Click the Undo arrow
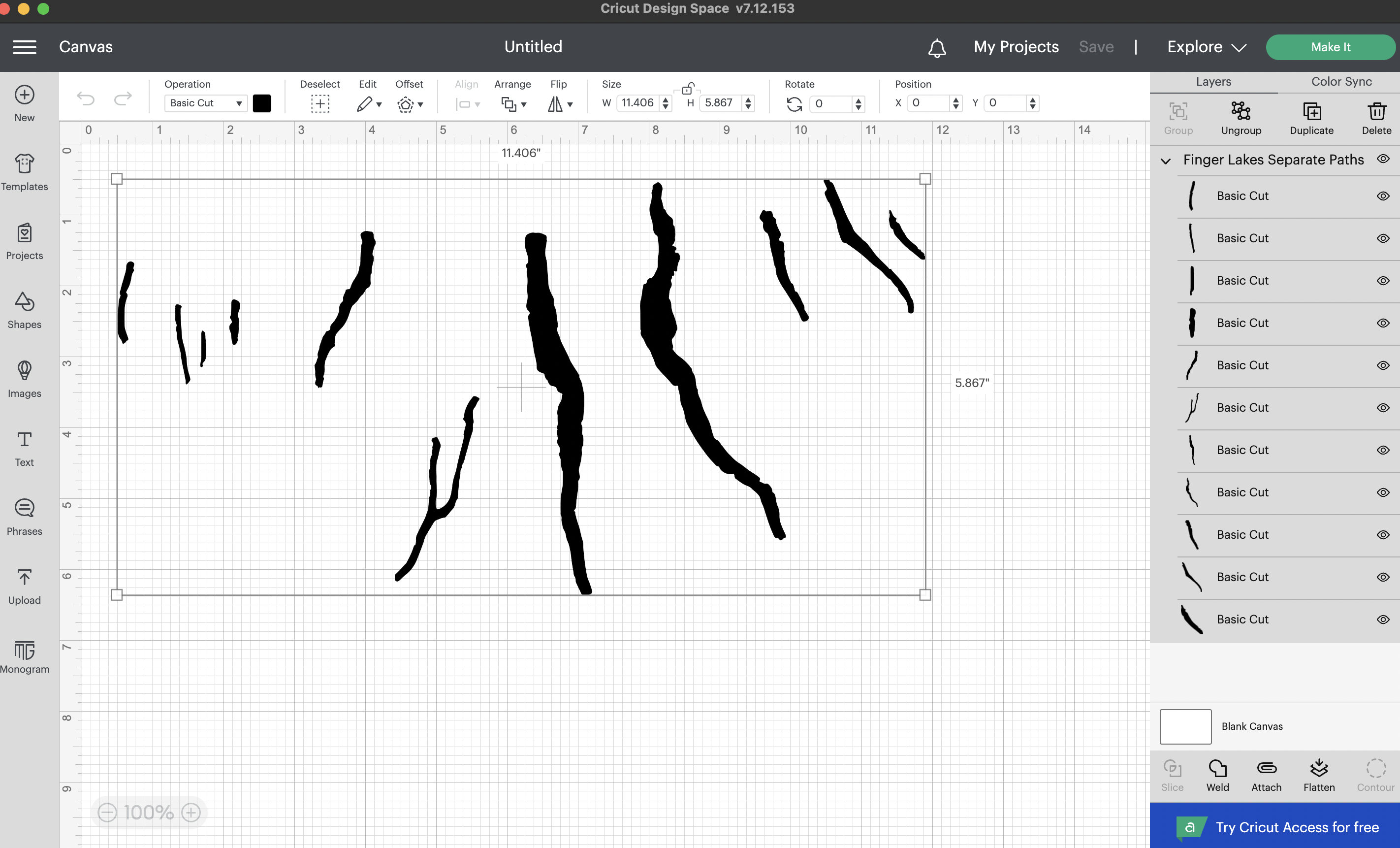This screenshot has width=1400, height=848. coord(86,99)
